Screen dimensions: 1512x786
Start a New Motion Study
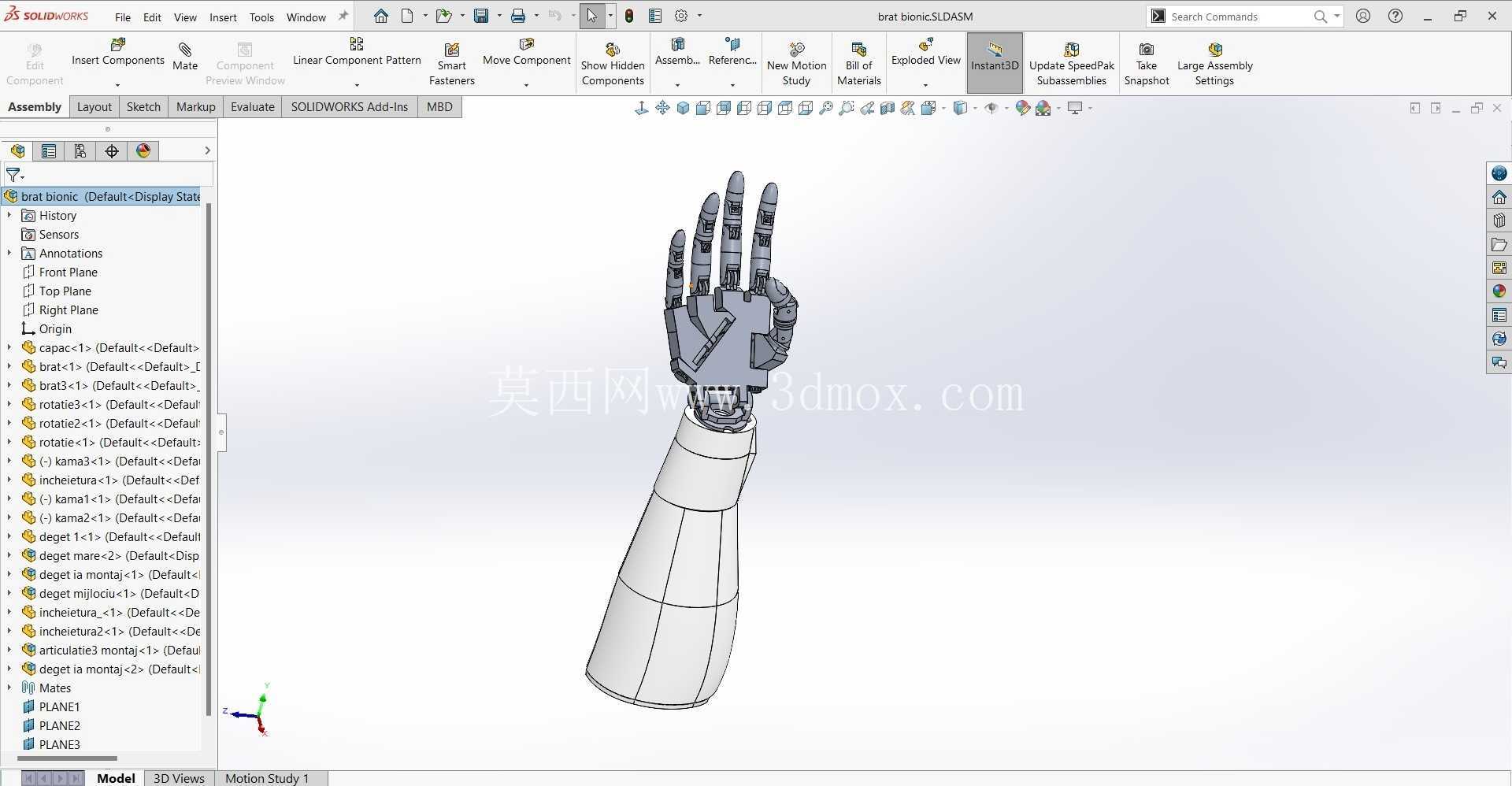pyautogui.click(x=796, y=64)
